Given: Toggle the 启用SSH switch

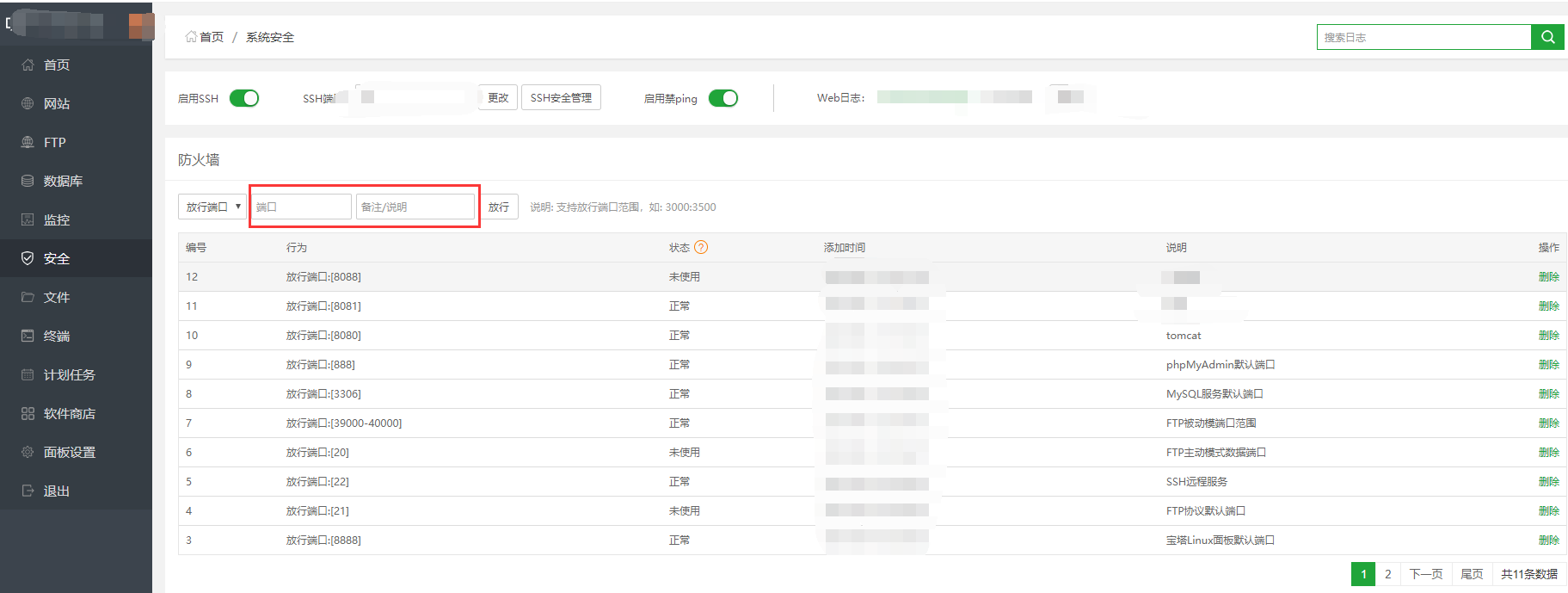Looking at the screenshot, I should [244, 98].
